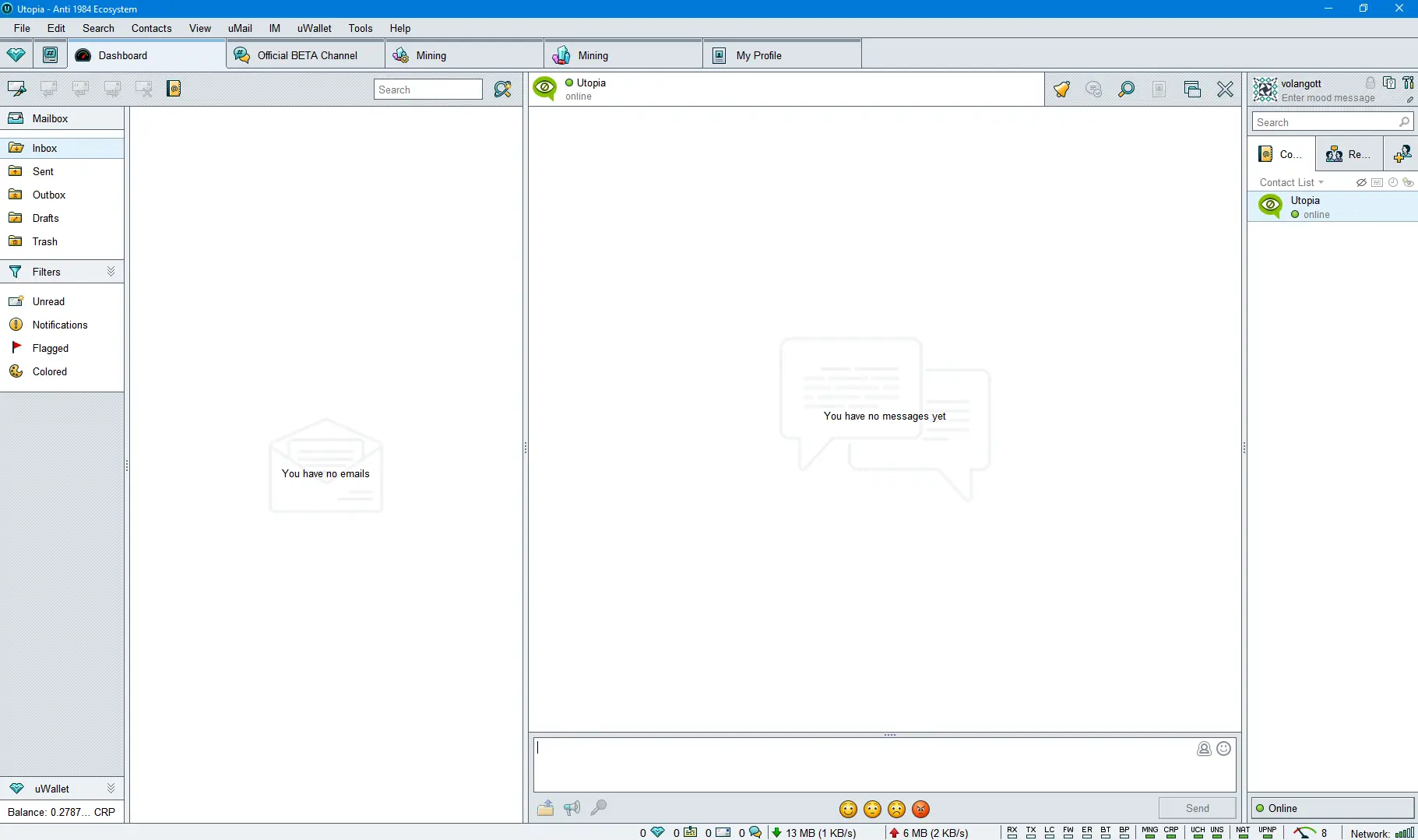
Task: Click the disabled Delete mail icon
Action: pyautogui.click(x=144, y=89)
